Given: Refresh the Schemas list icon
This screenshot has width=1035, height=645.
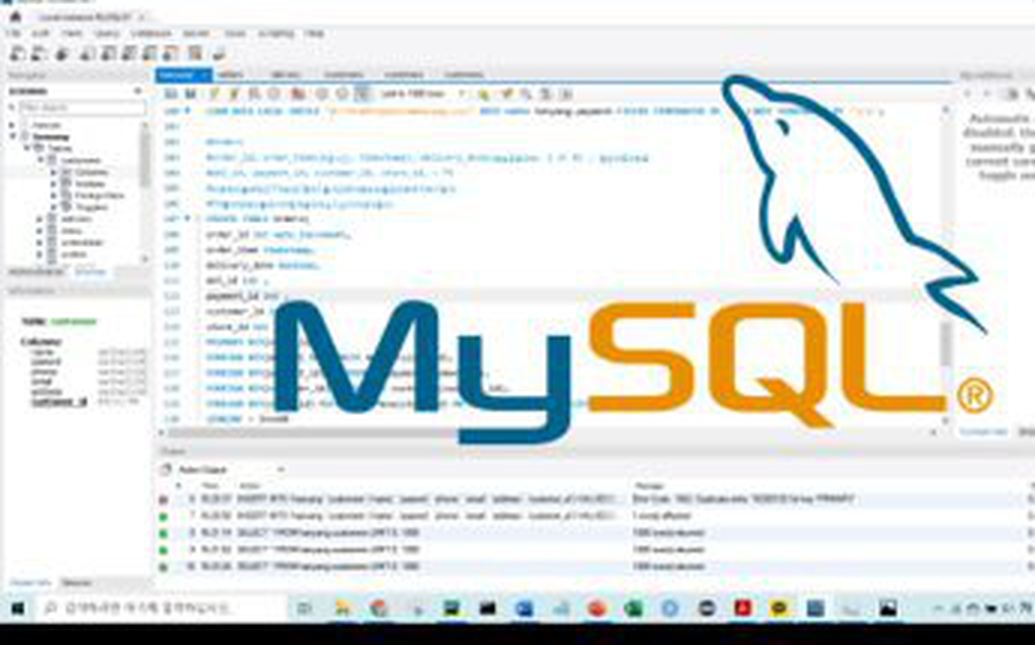Looking at the screenshot, I should pyautogui.click(x=138, y=91).
